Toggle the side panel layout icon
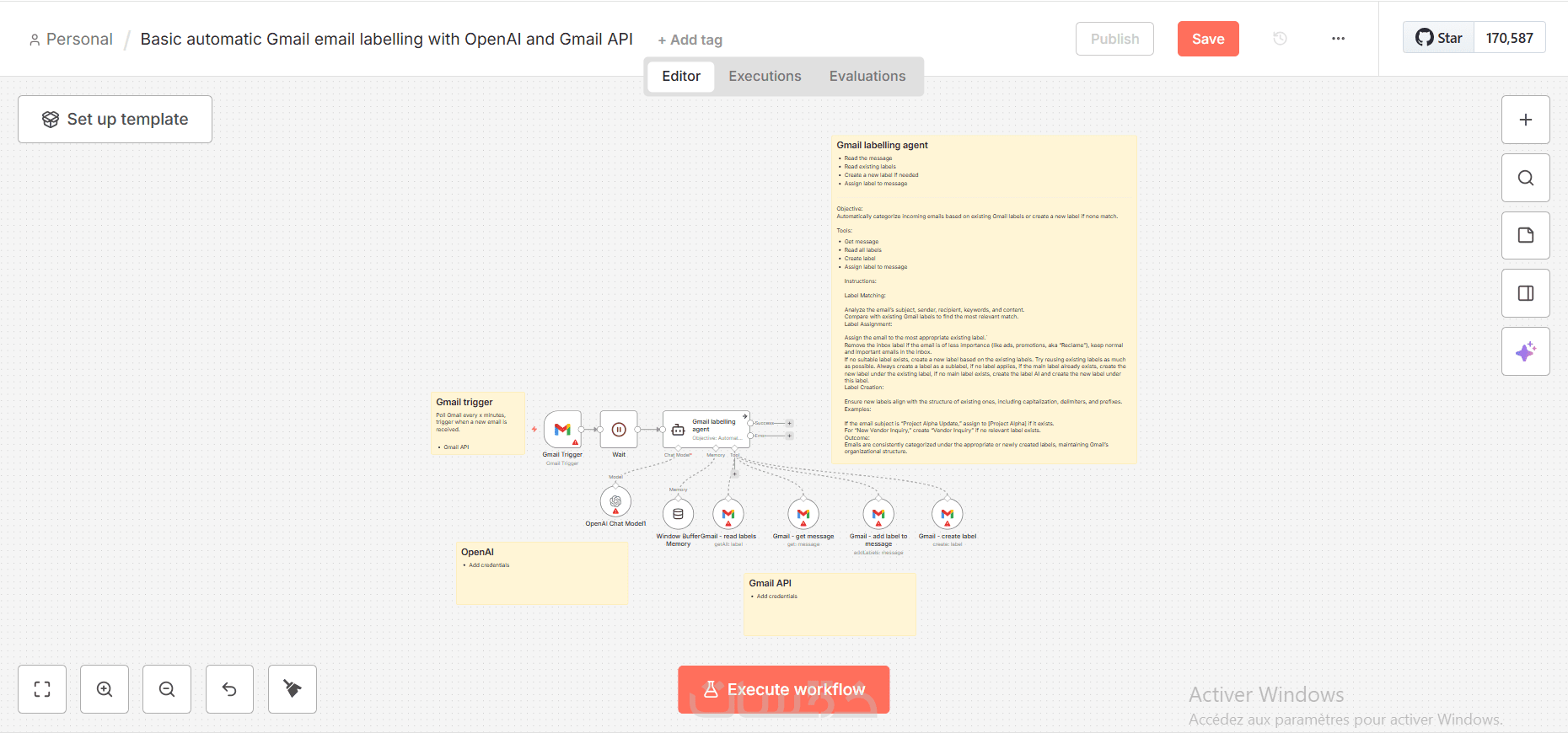Image resolution: width=1568 pixels, height=733 pixels. pyautogui.click(x=1526, y=293)
